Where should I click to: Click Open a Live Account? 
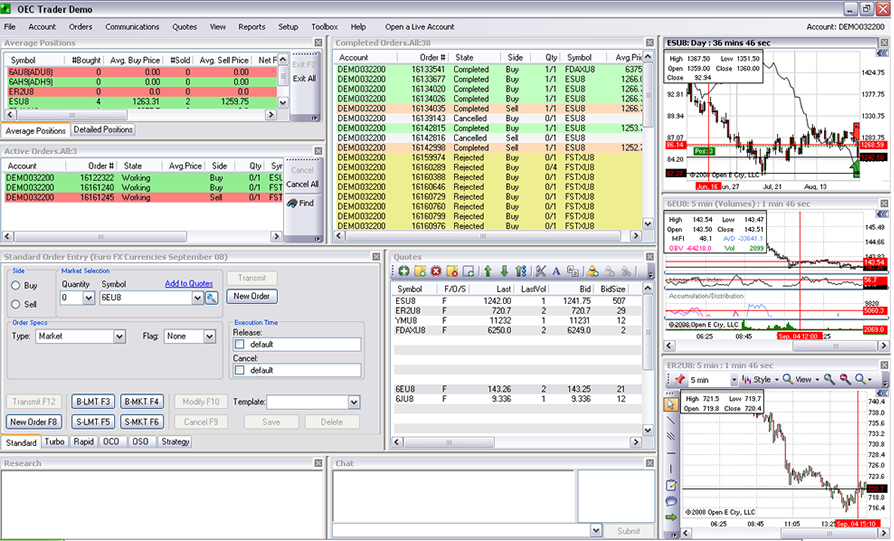[x=420, y=27]
